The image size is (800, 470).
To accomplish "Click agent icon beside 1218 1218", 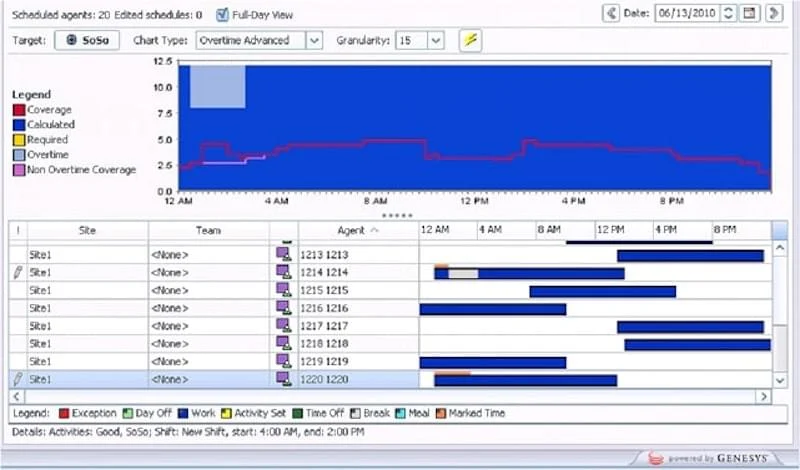I will pyautogui.click(x=284, y=344).
